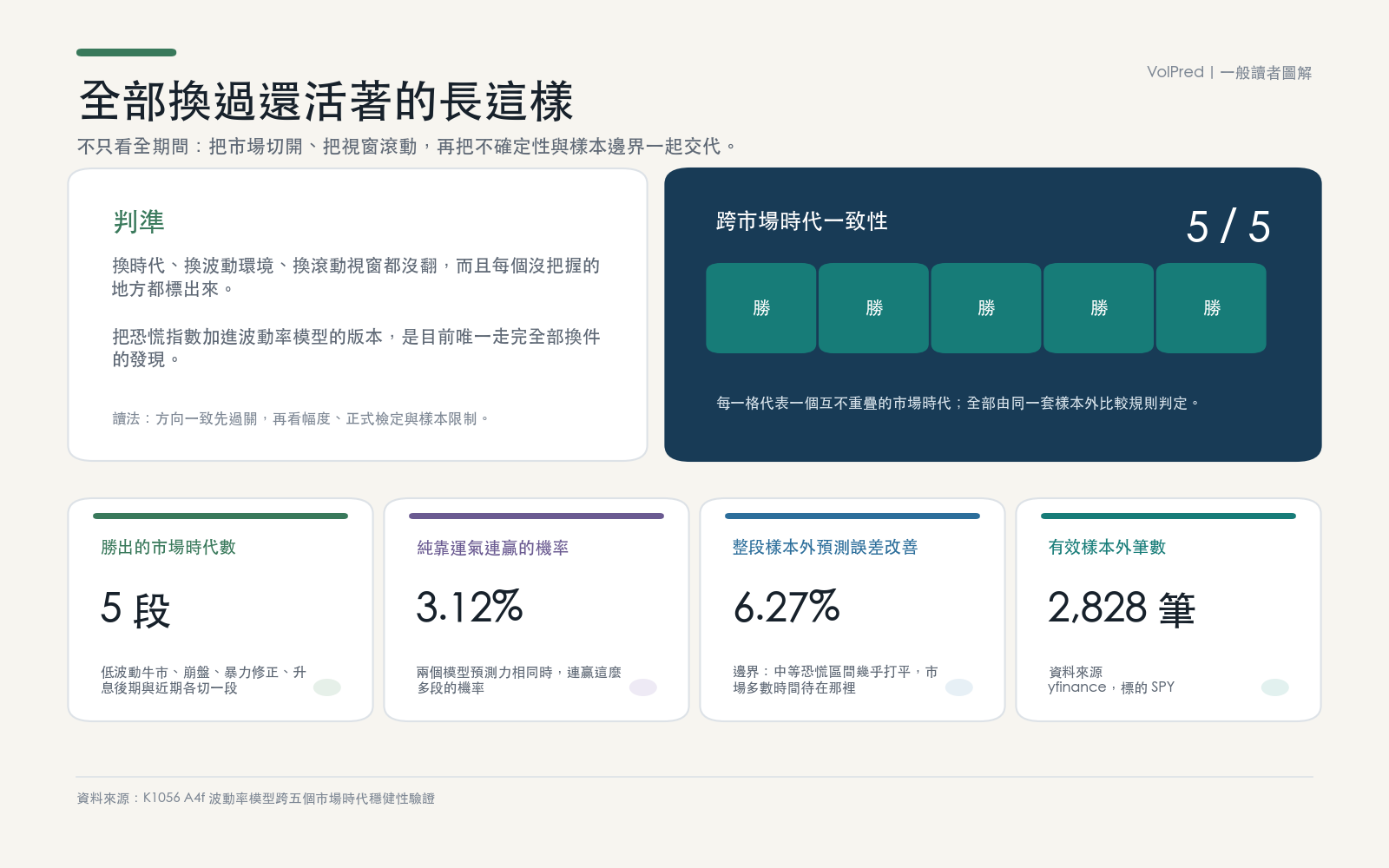Click the yfinance,標的 SPY source text

click(1111, 687)
